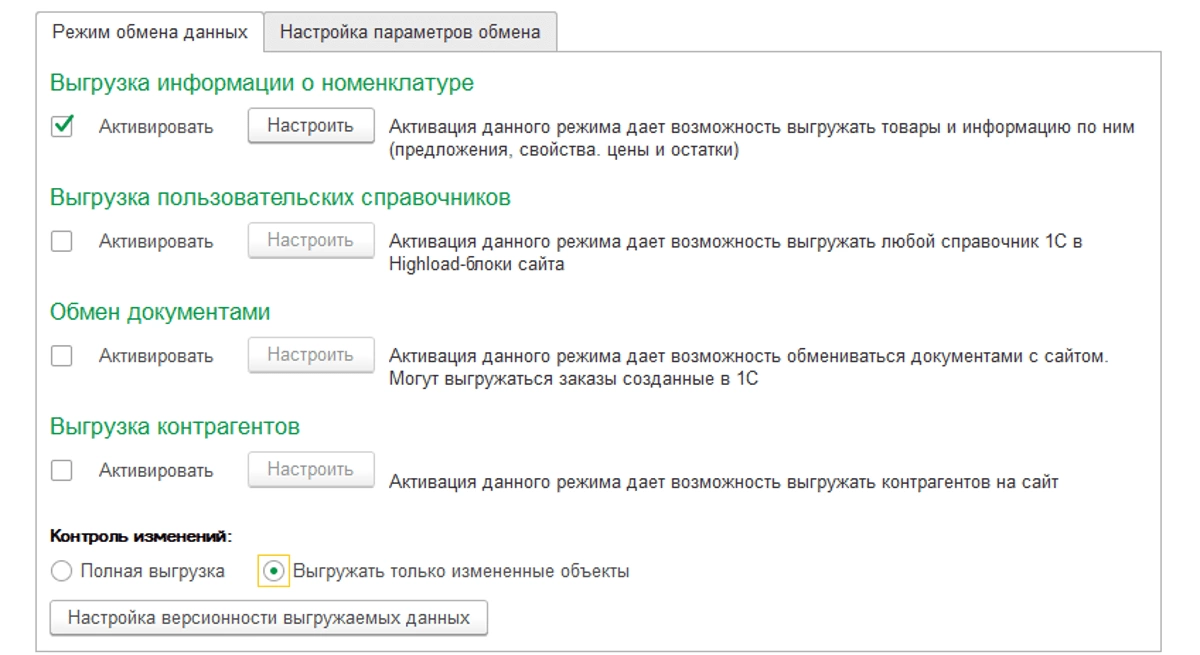
Task: Click the 'Контроль изменений:' label
Action: pyautogui.click(x=141, y=537)
